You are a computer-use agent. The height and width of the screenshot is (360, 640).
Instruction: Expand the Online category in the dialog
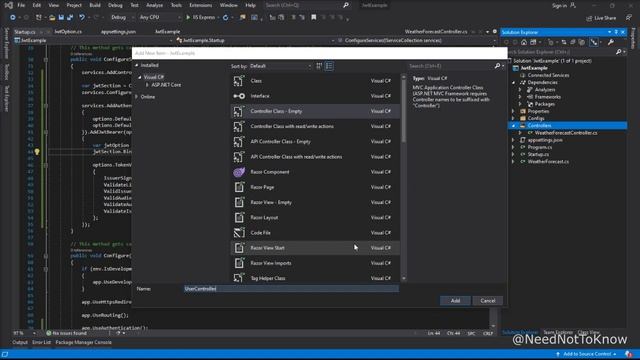coord(137,97)
